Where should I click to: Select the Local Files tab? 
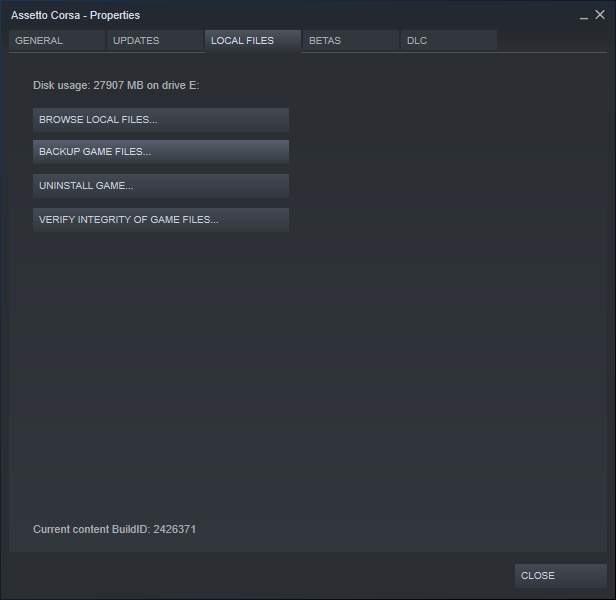coord(253,40)
